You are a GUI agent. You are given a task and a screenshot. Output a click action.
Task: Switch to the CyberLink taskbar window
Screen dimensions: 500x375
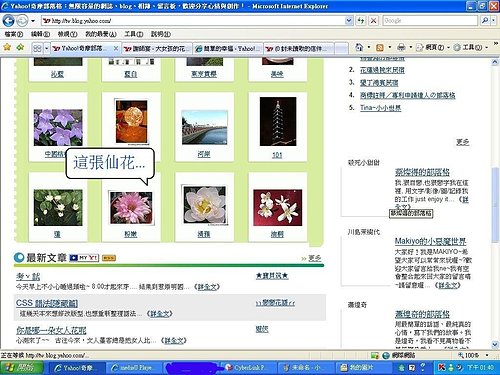pos(248,368)
